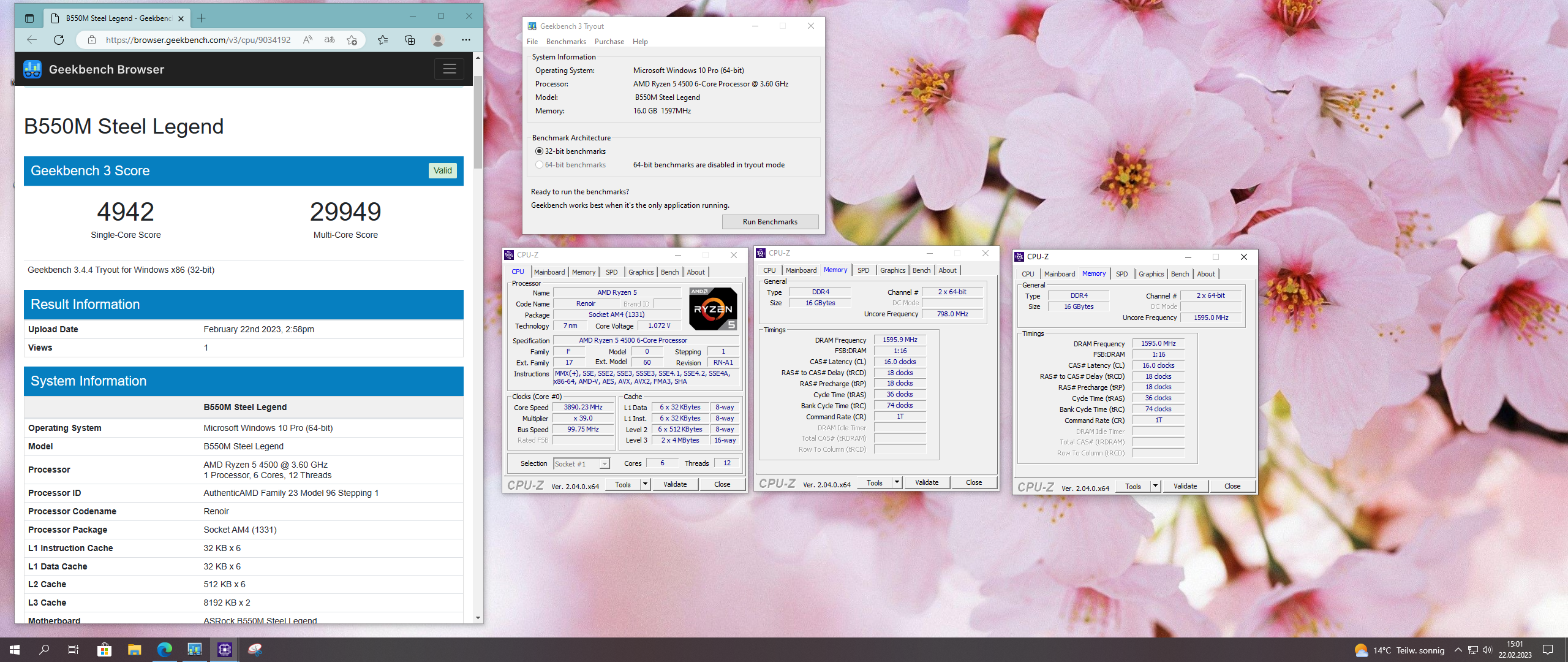Open the tab actions menu in Edge

(x=29, y=18)
